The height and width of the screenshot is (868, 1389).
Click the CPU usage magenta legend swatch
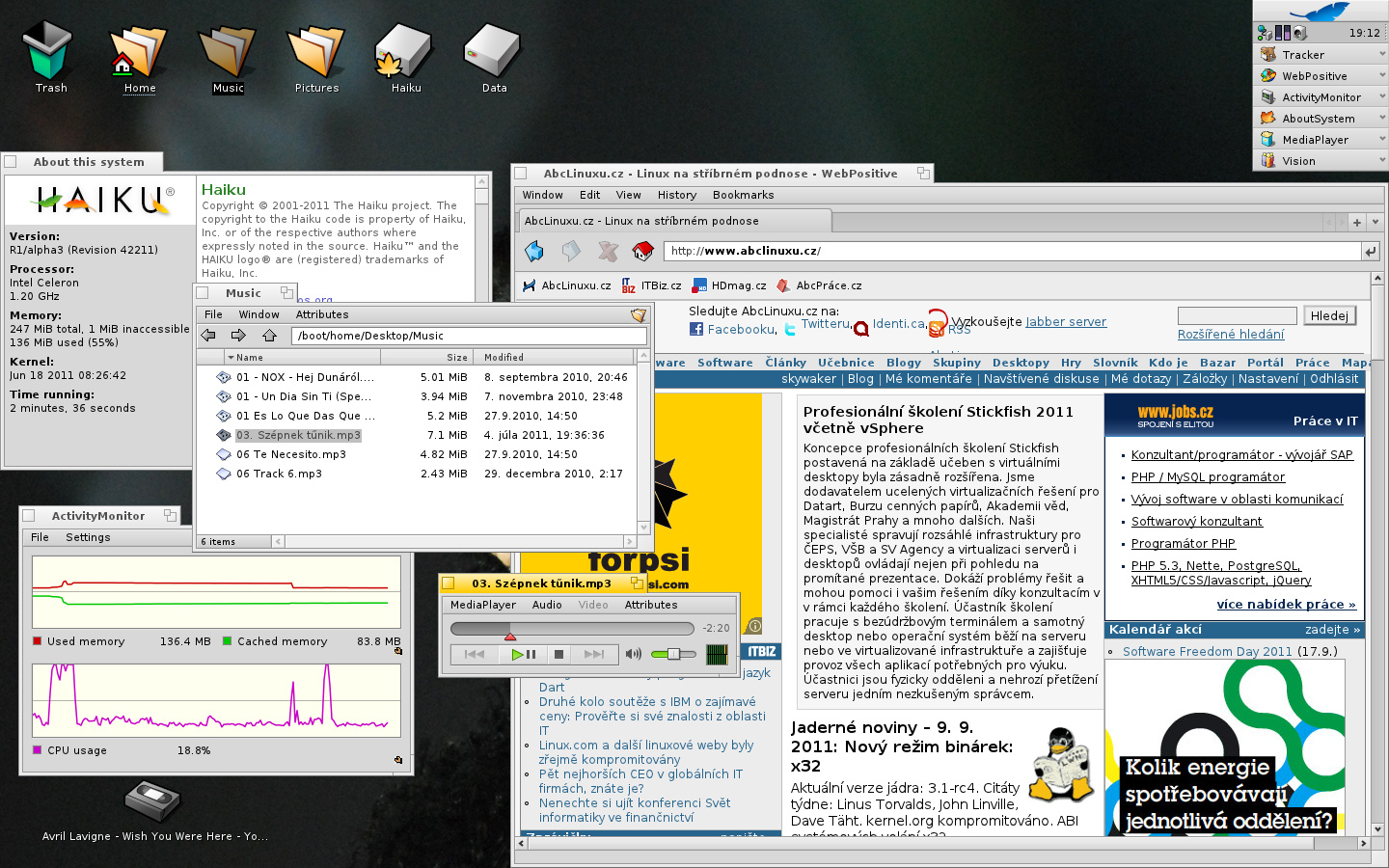click(x=38, y=749)
